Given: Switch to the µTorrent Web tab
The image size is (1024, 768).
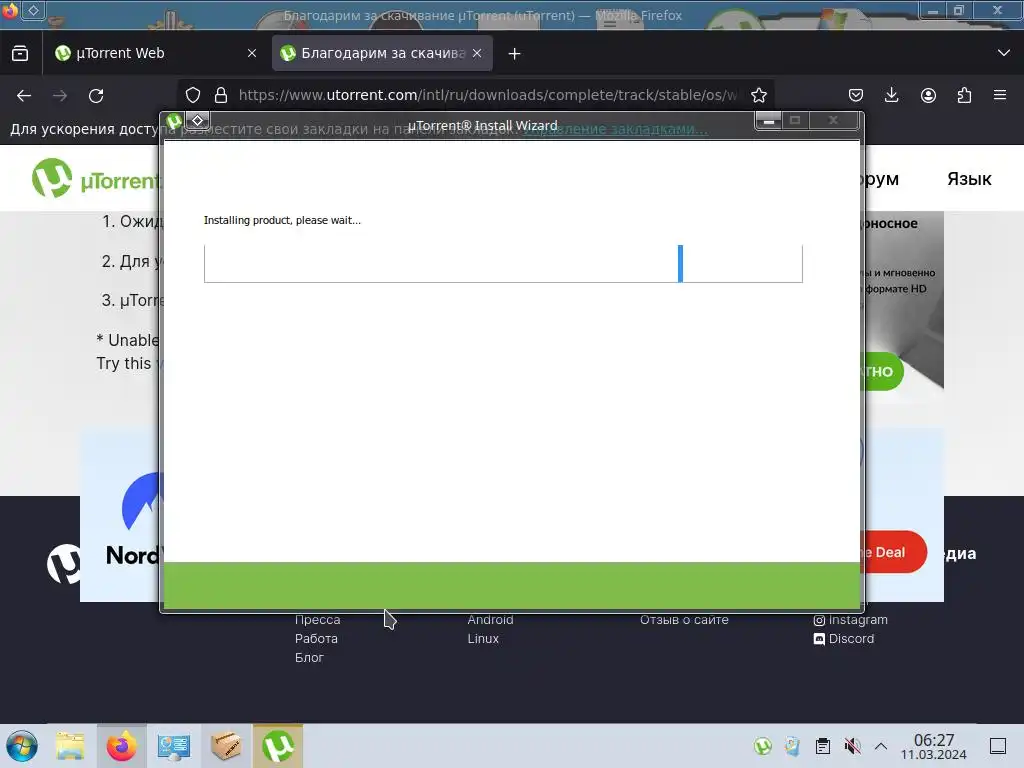Looking at the screenshot, I should click(155, 54).
